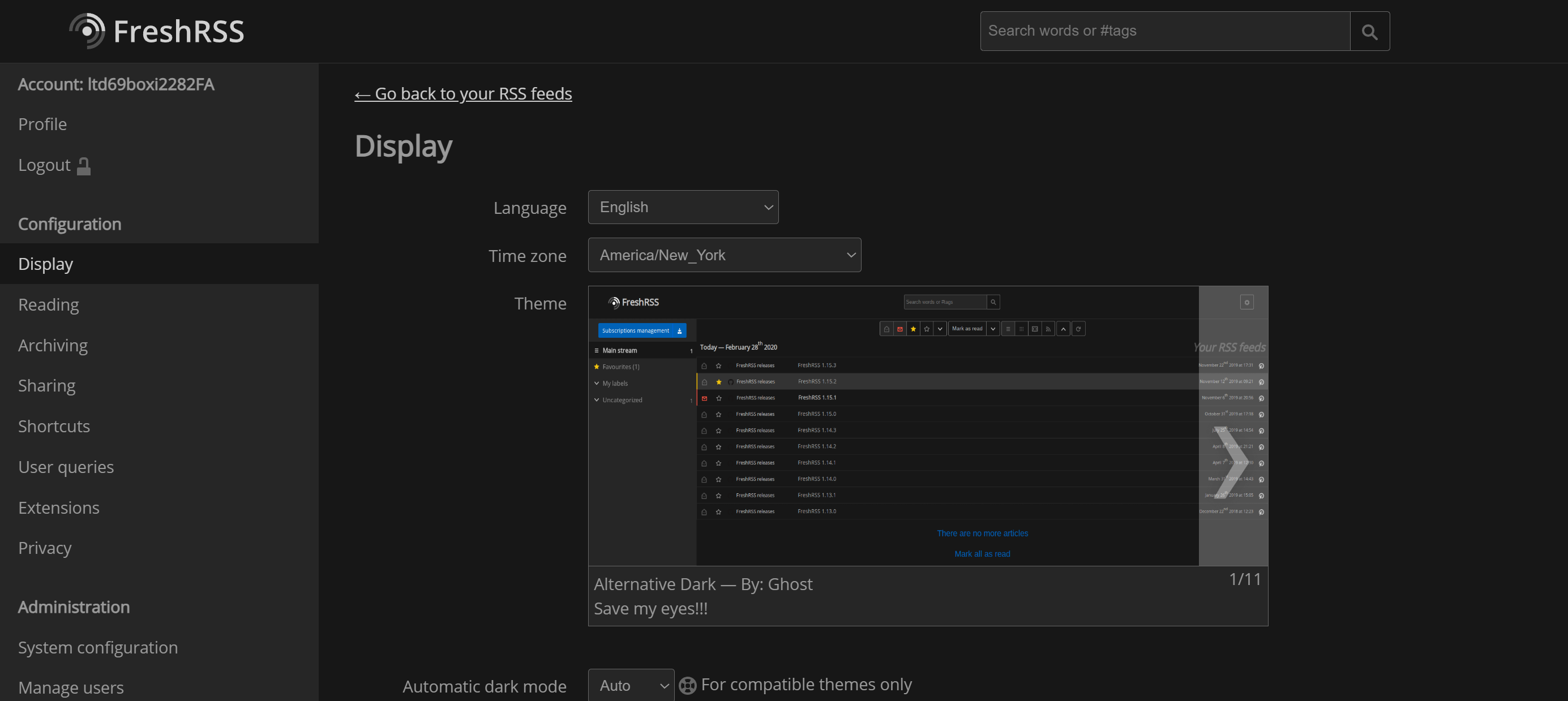This screenshot has width=1568, height=701.
Task: Select Display in the Configuration menu
Action: tap(159, 264)
